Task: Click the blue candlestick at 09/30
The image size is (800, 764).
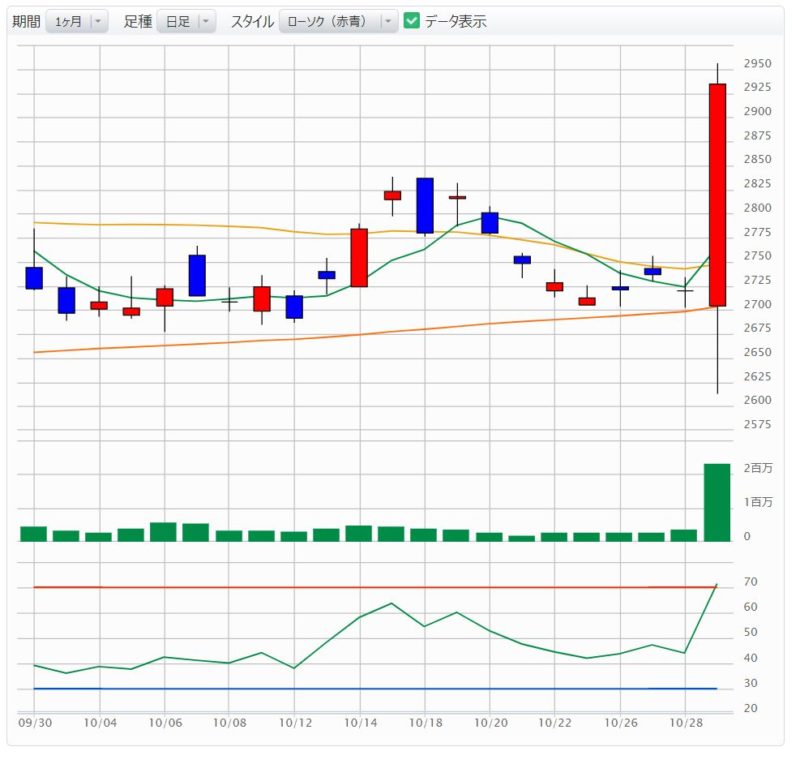Action: click(34, 278)
